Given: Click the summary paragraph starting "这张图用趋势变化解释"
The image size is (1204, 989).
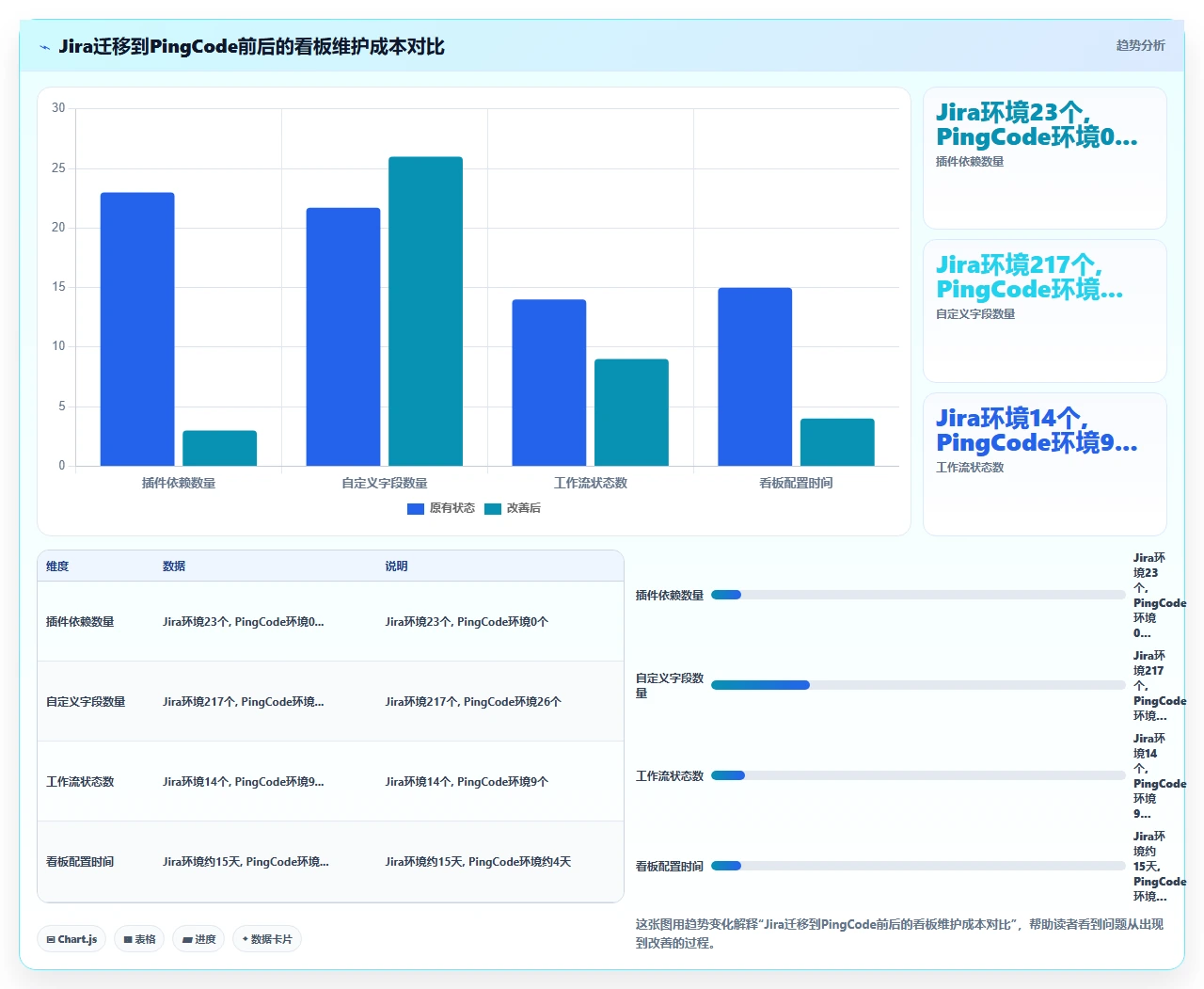Looking at the screenshot, I should tap(900, 933).
